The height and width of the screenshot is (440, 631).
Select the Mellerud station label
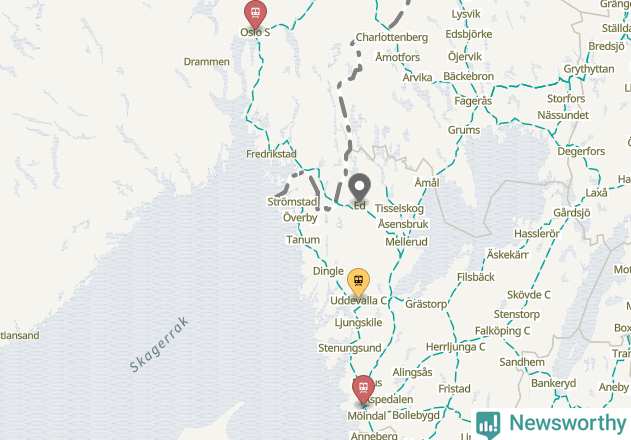coord(406,242)
